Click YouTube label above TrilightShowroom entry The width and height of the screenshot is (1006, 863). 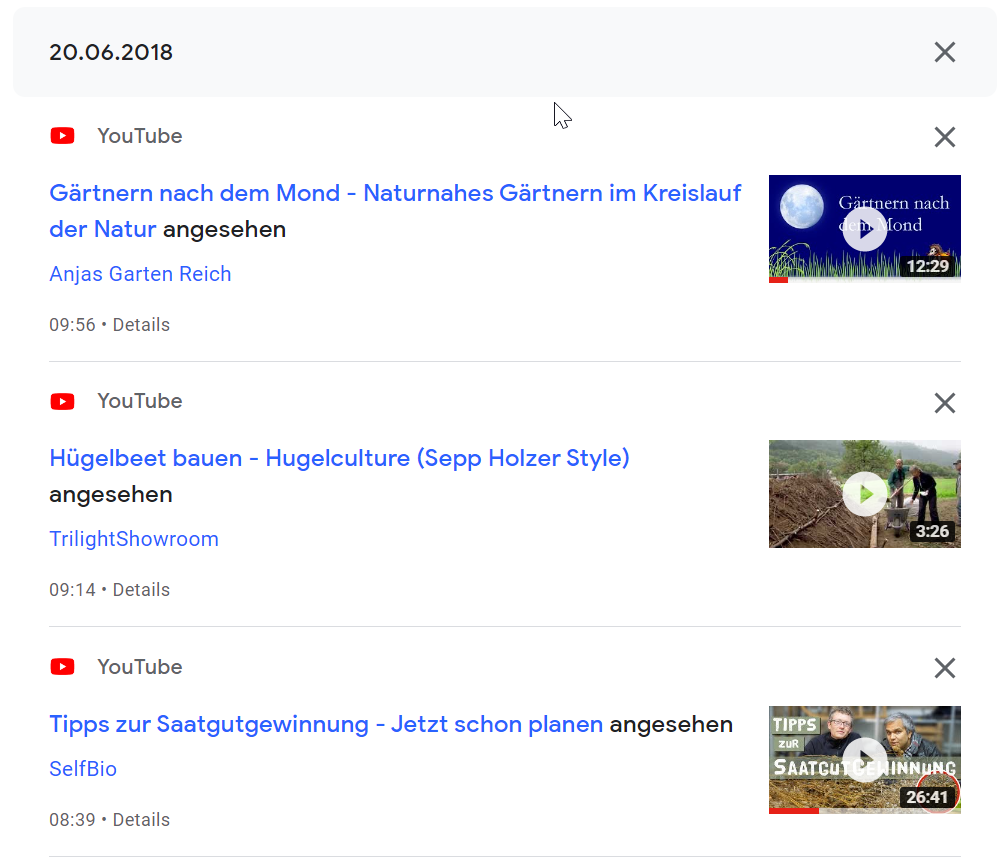(140, 401)
